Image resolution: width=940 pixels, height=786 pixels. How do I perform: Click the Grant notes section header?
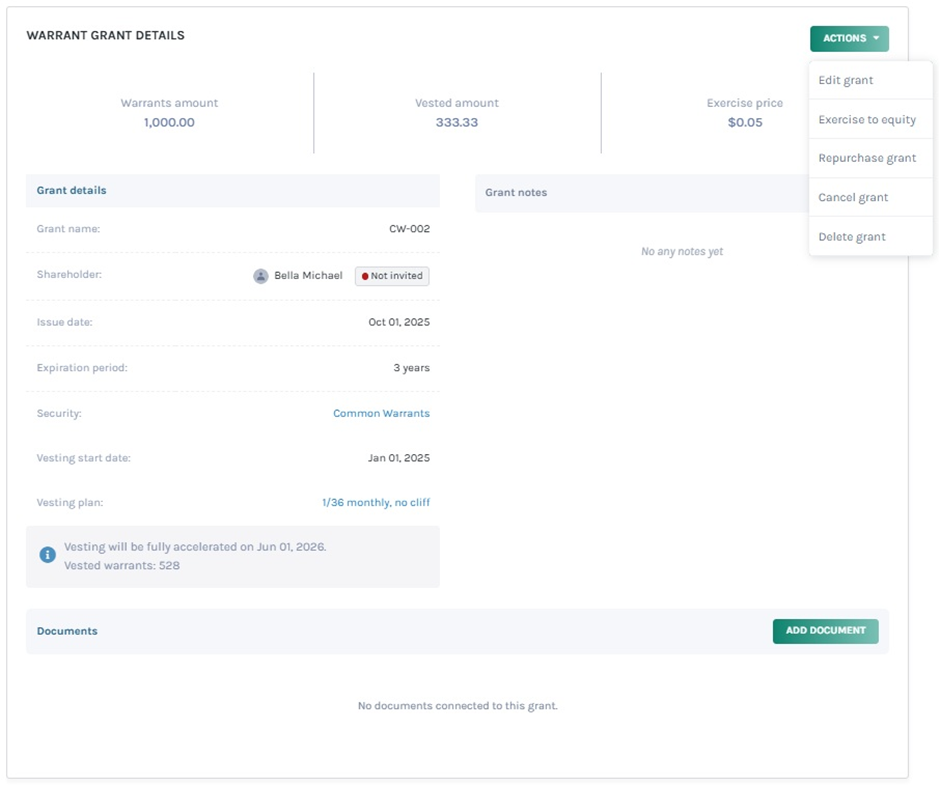(516, 193)
